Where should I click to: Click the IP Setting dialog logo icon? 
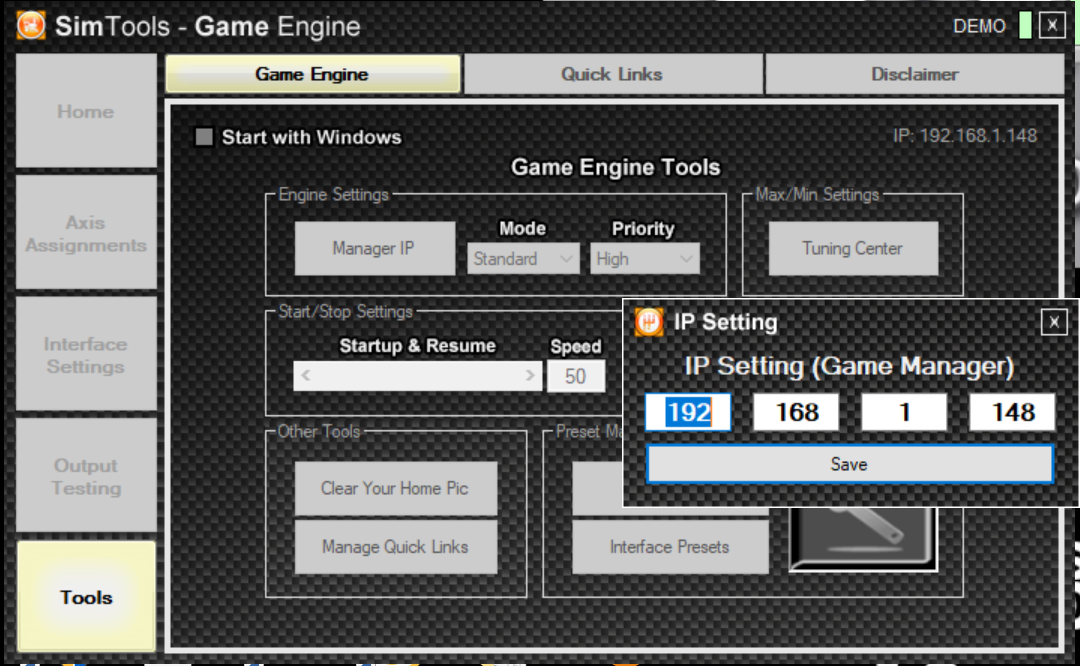coord(649,322)
